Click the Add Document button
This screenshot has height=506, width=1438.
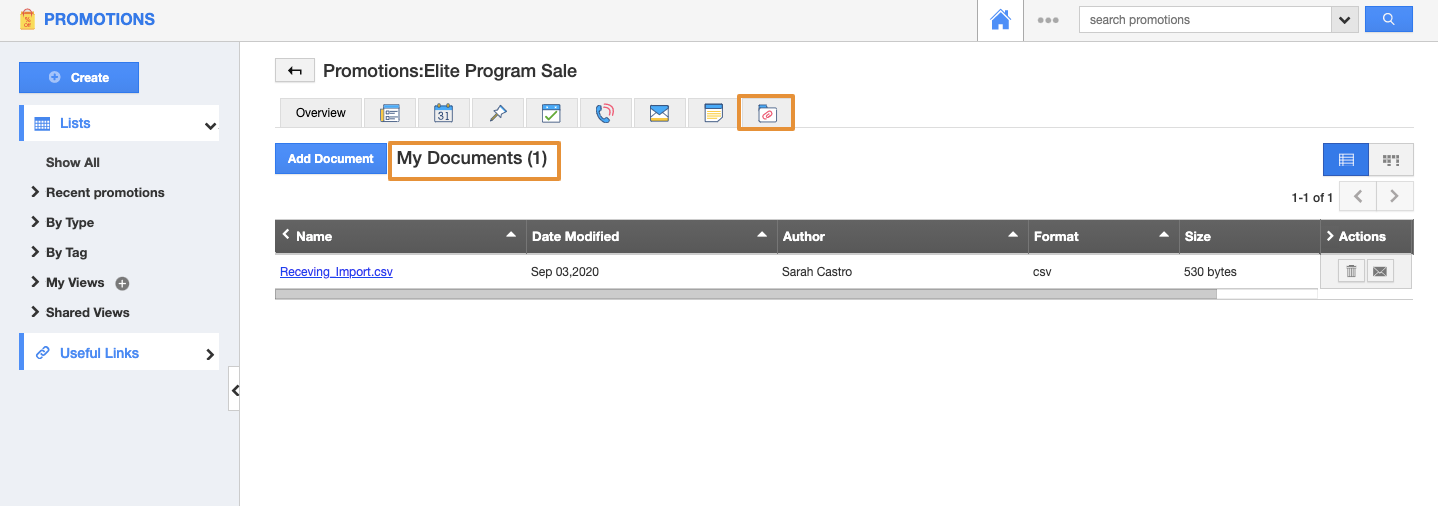(330, 159)
